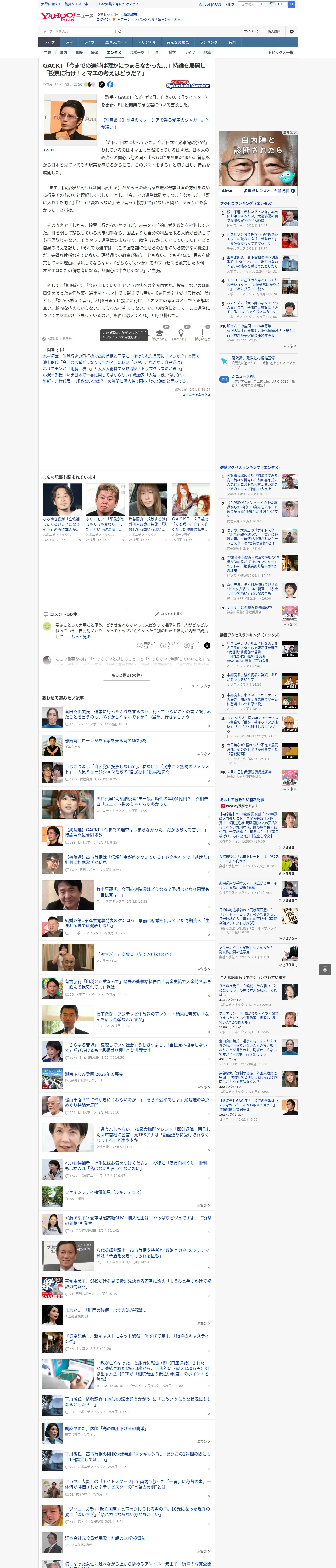Select the 速報 navigation tab

point(69,43)
